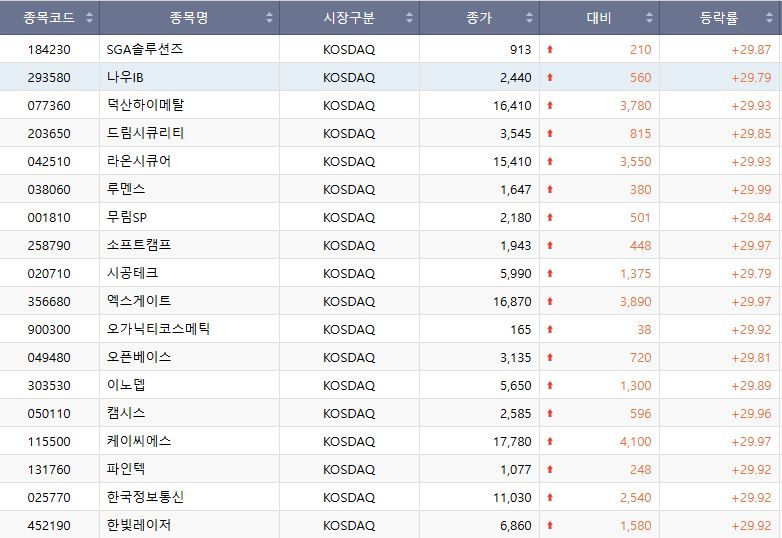Select stock name 루멘스

[126, 188]
